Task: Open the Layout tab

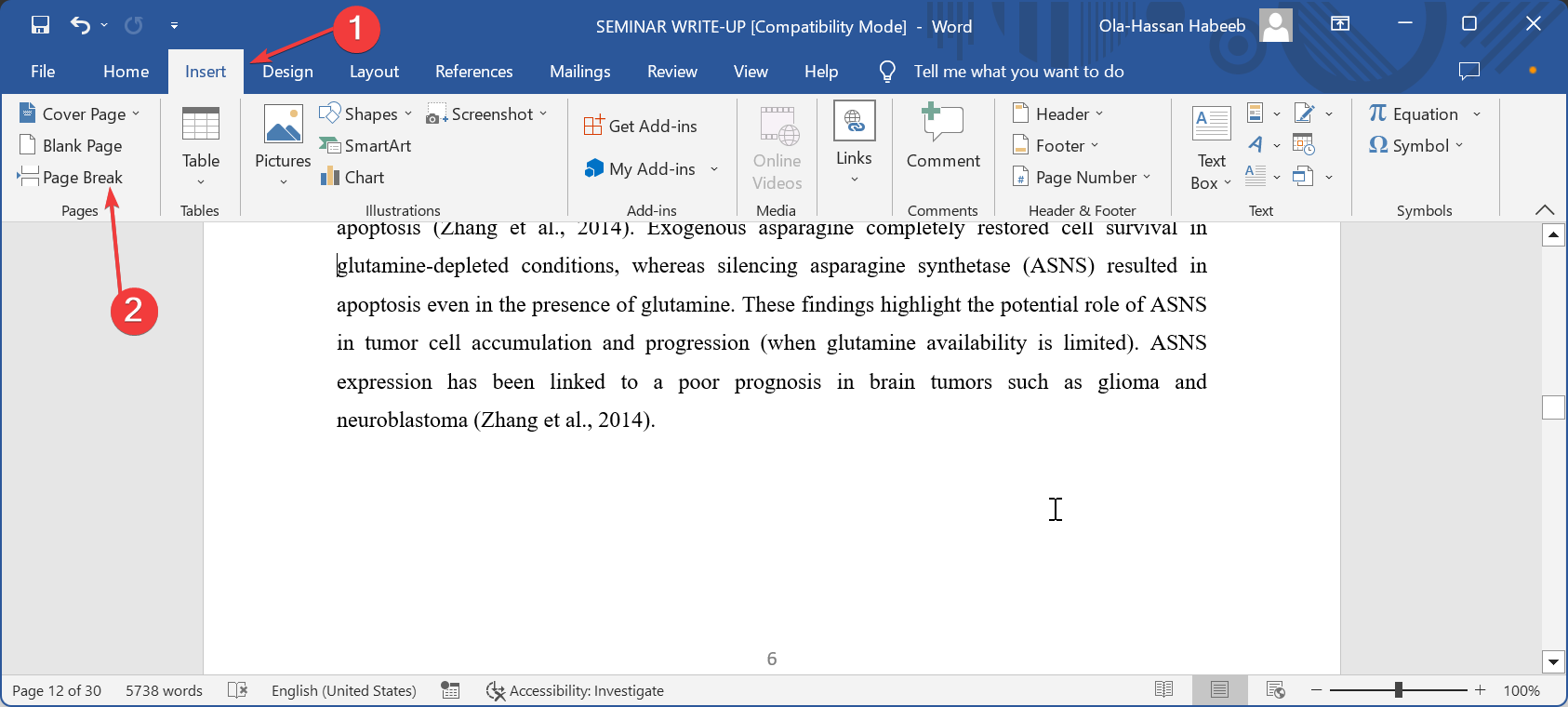Action: (x=374, y=72)
